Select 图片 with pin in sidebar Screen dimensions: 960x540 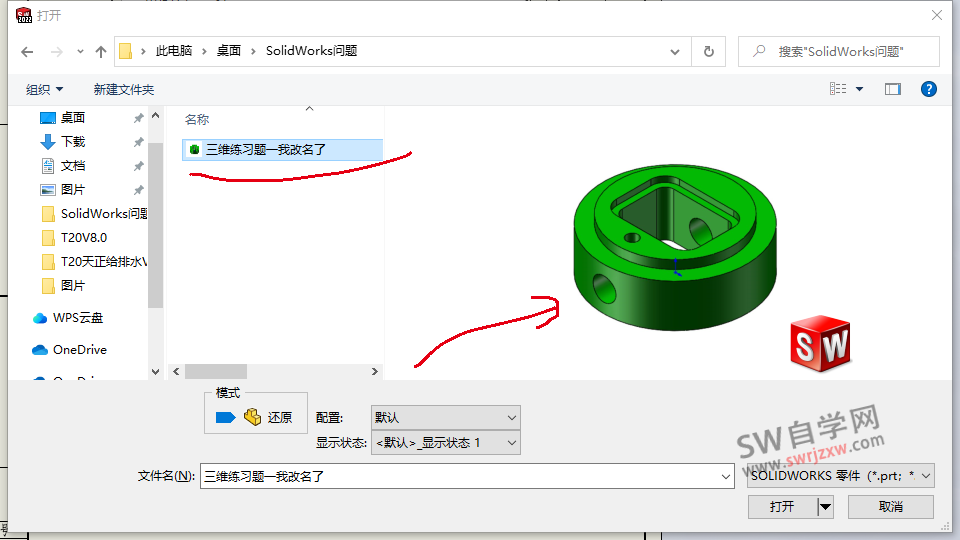click(x=73, y=190)
